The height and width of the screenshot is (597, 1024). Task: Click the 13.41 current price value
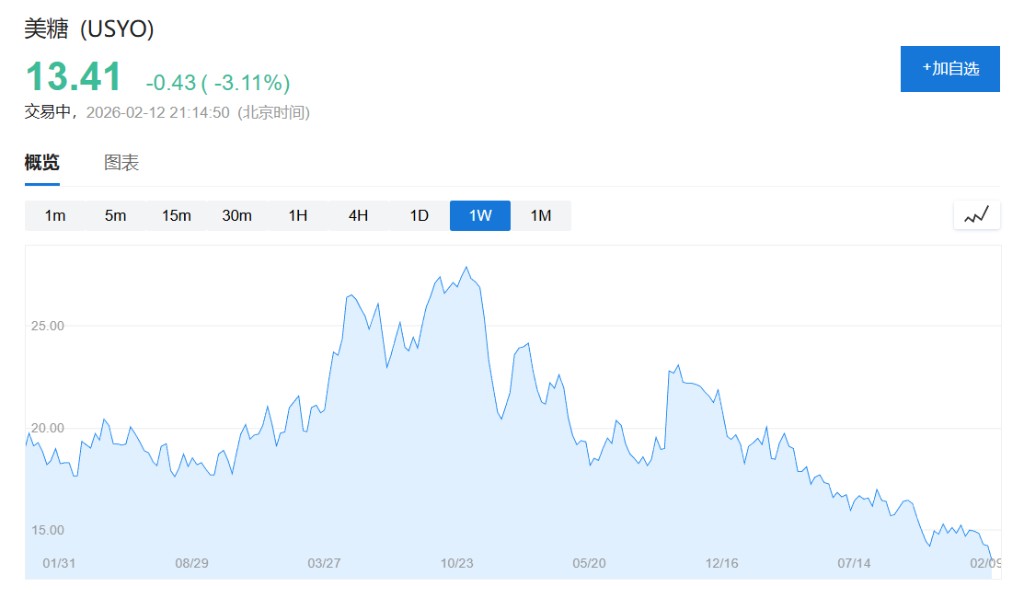[x=73, y=77]
